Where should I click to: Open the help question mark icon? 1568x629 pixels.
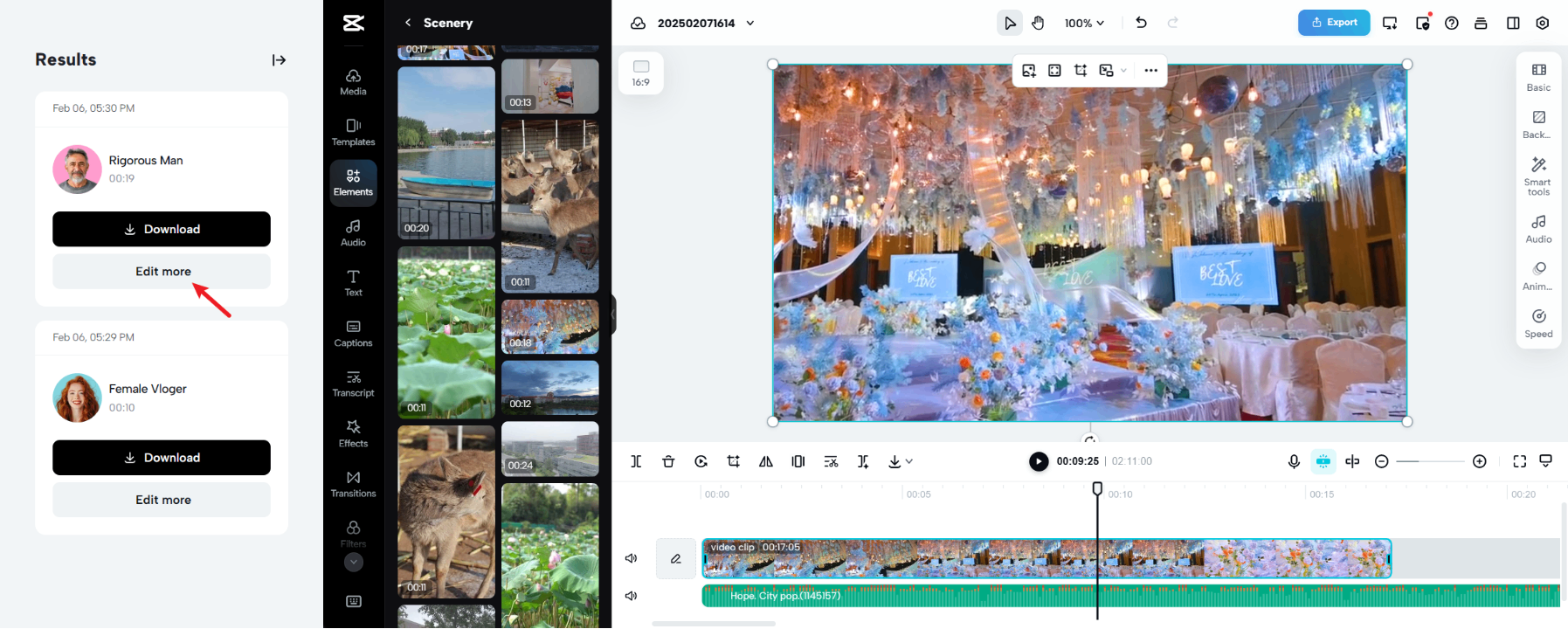[1452, 23]
